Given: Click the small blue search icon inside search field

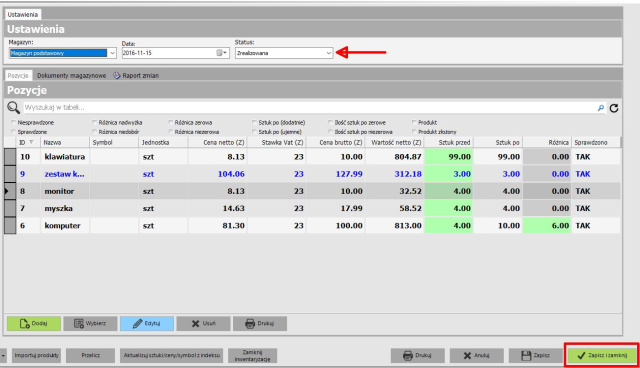Looking at the screenshot, I should point(601,108).
